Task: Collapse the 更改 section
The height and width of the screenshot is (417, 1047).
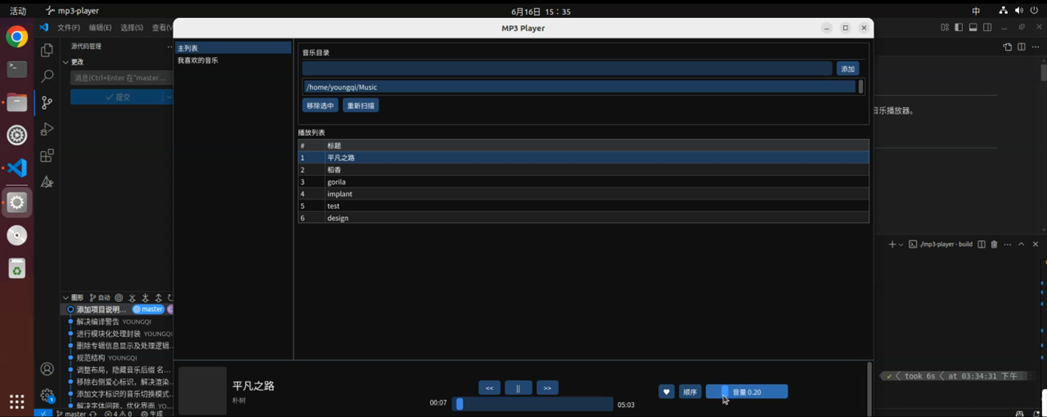Action: click(x=67, y=62)
